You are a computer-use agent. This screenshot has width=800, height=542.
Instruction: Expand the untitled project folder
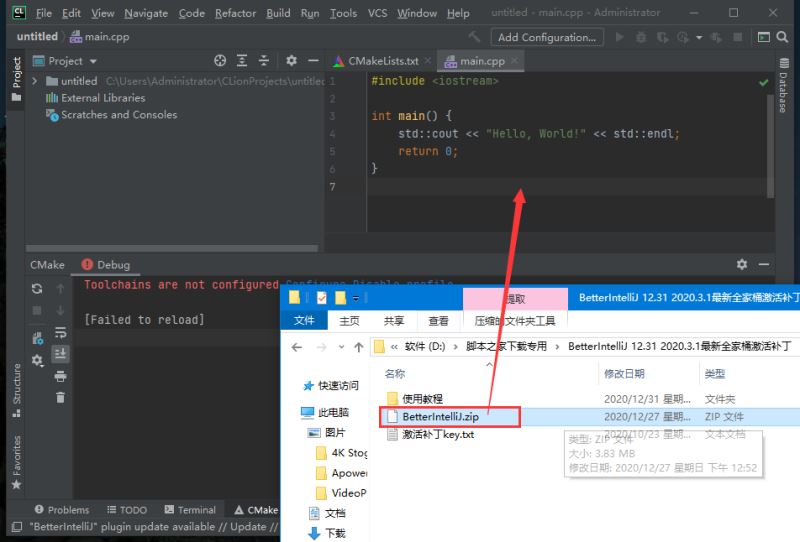click(34, 81)
